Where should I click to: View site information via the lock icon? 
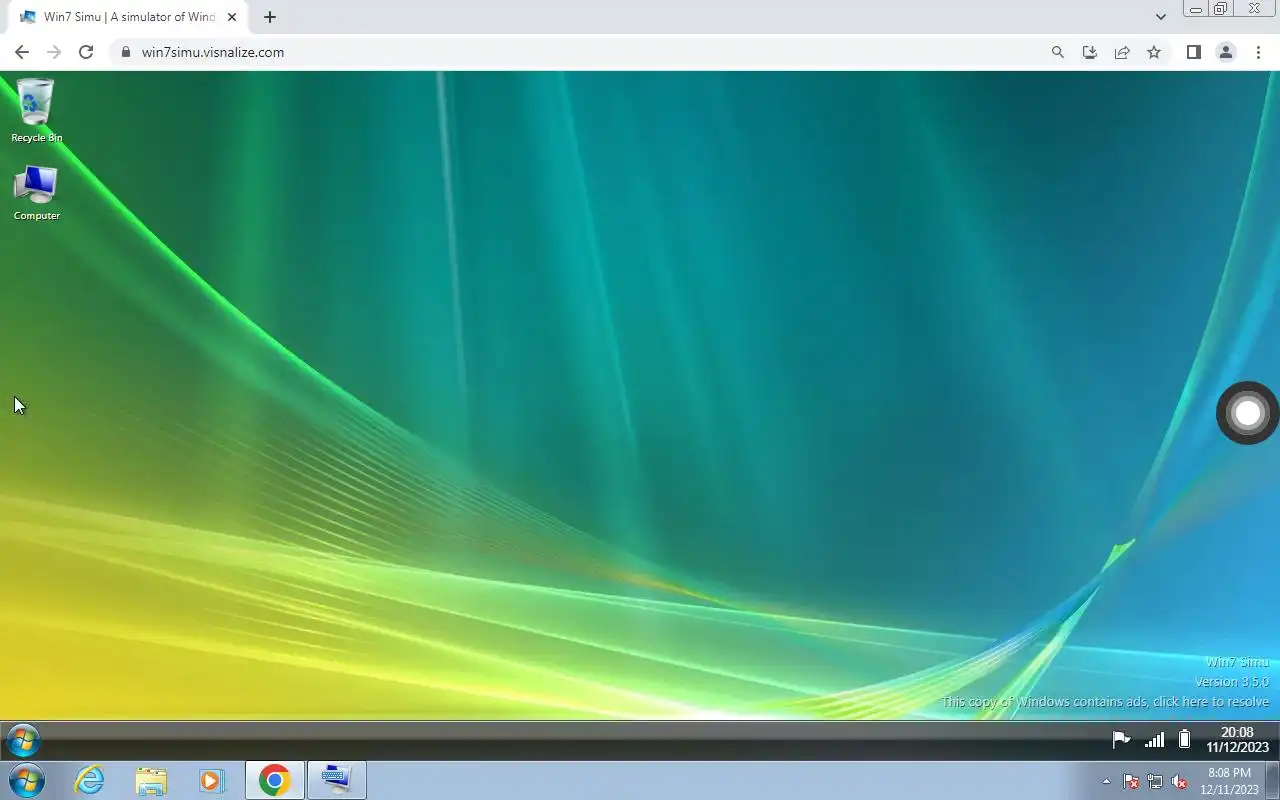tap(125, 52)
